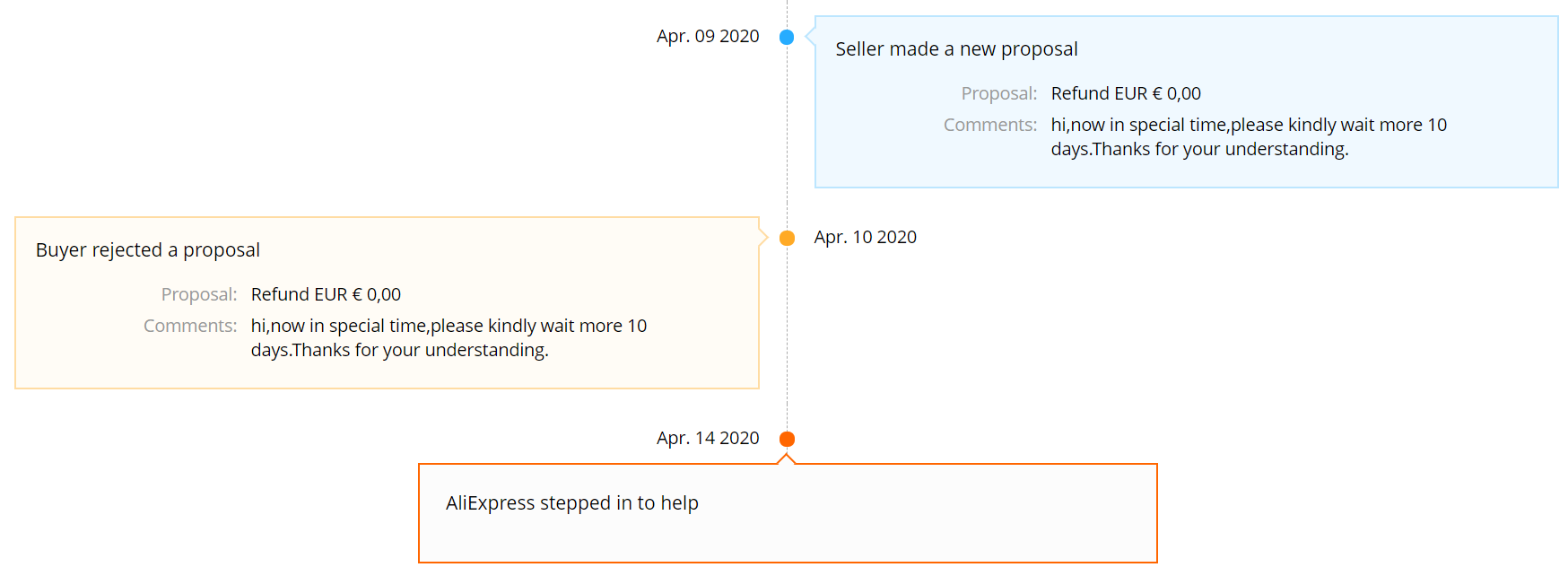This screenshot has width=1568, height=576.
Task: Select the Apr. 09 2020 date label
Action: [x=708, y=36]
